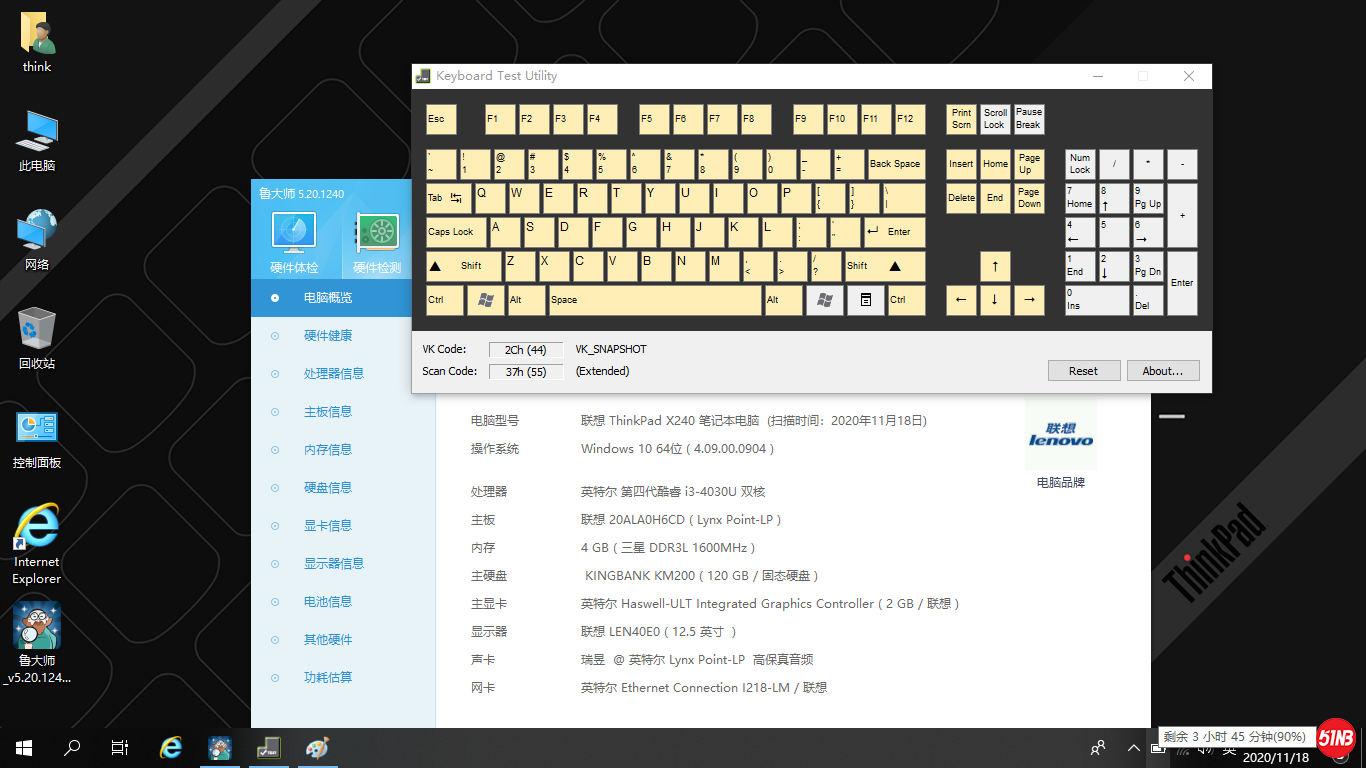1366x768 pixels.
Task: Click the Caps Lock key
Action: point(456,232)
